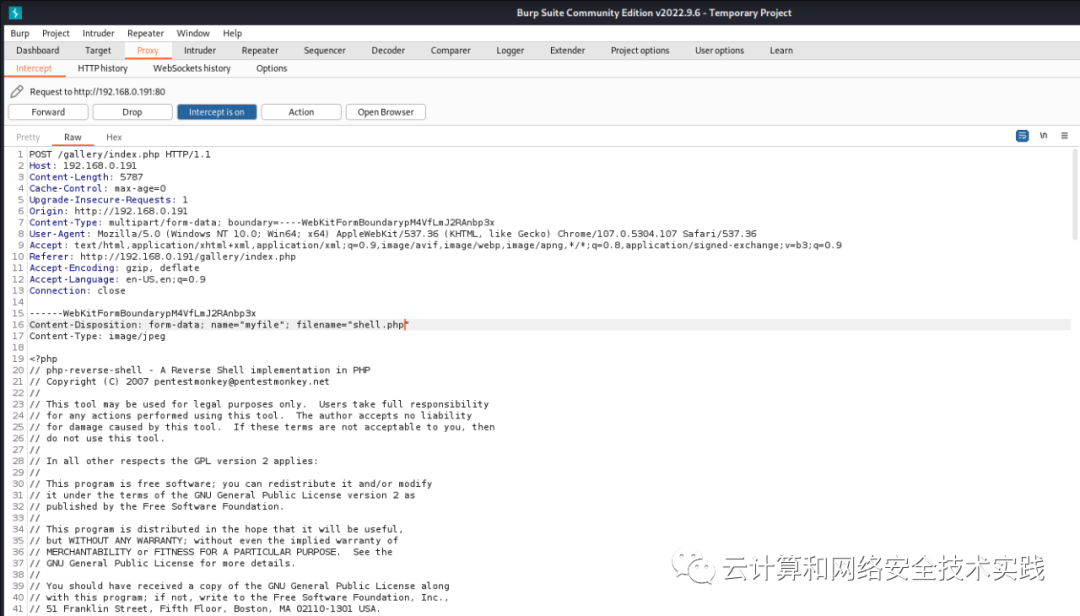This screenshot has height=616, width=1080.
Task: Click the multipart/form-data Content-Type header
Action: 262,223
